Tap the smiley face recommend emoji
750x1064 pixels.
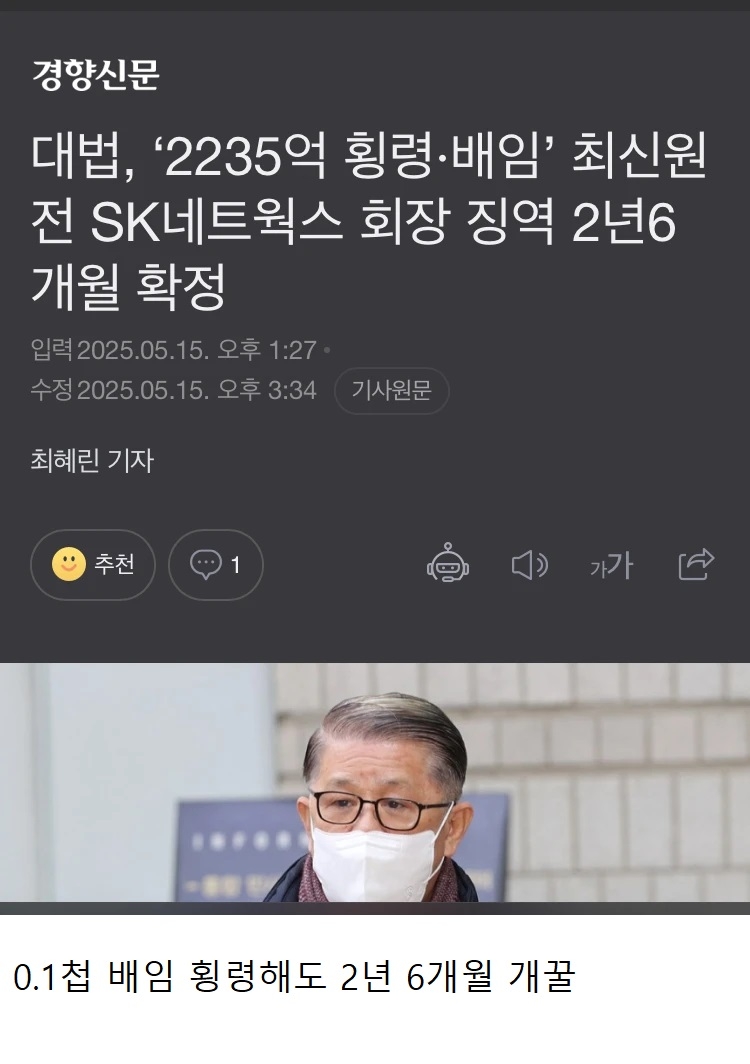click(69, 564)
